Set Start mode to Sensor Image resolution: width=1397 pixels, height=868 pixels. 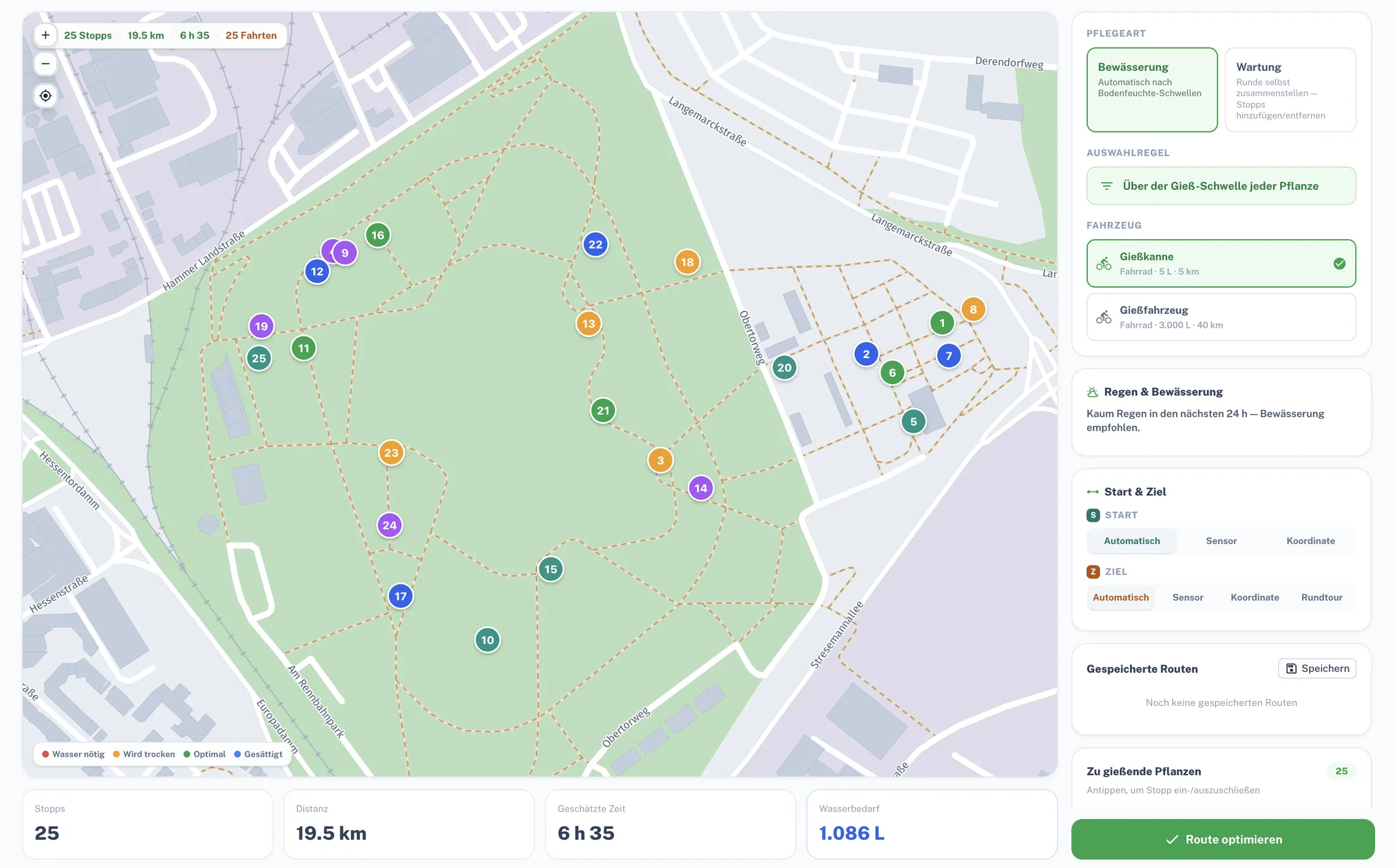pos(1221,541)
